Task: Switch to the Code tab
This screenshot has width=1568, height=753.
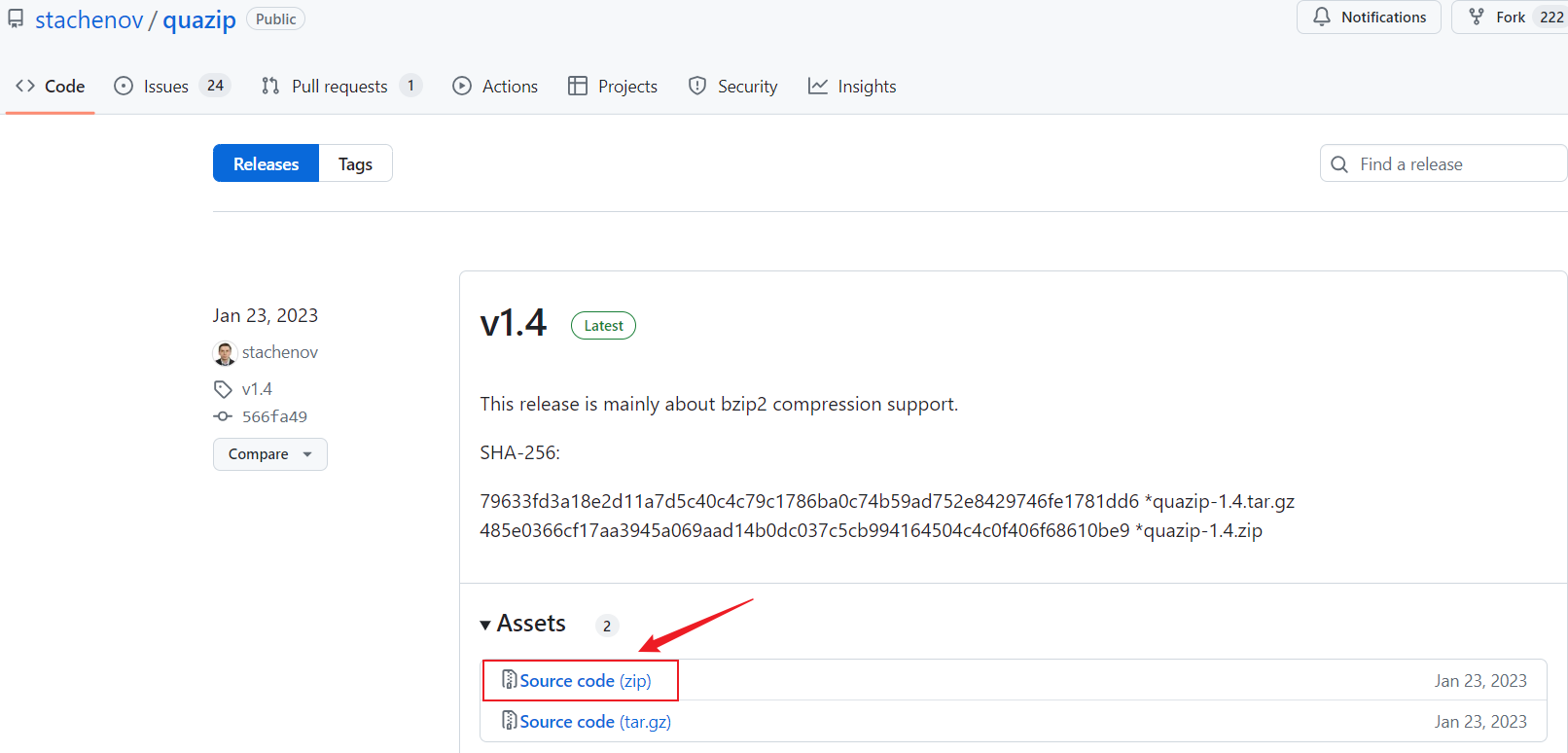Action: [x=51, y=87]
